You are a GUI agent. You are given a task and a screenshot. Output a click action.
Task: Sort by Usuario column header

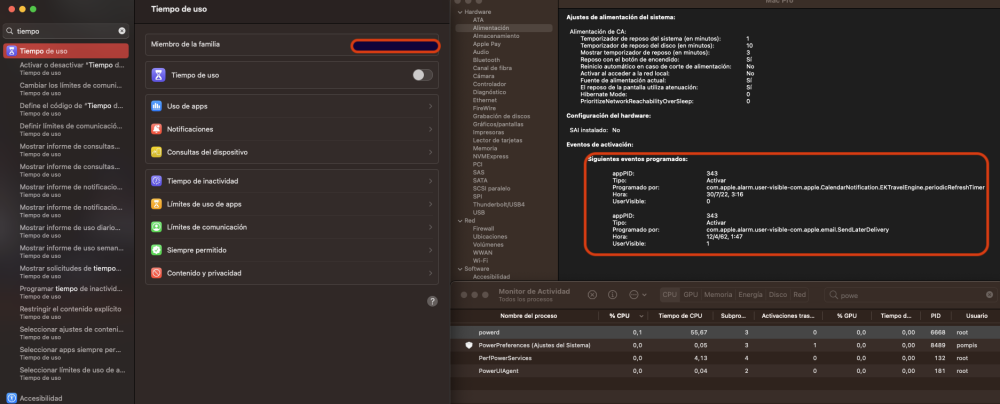click(977, 316)
